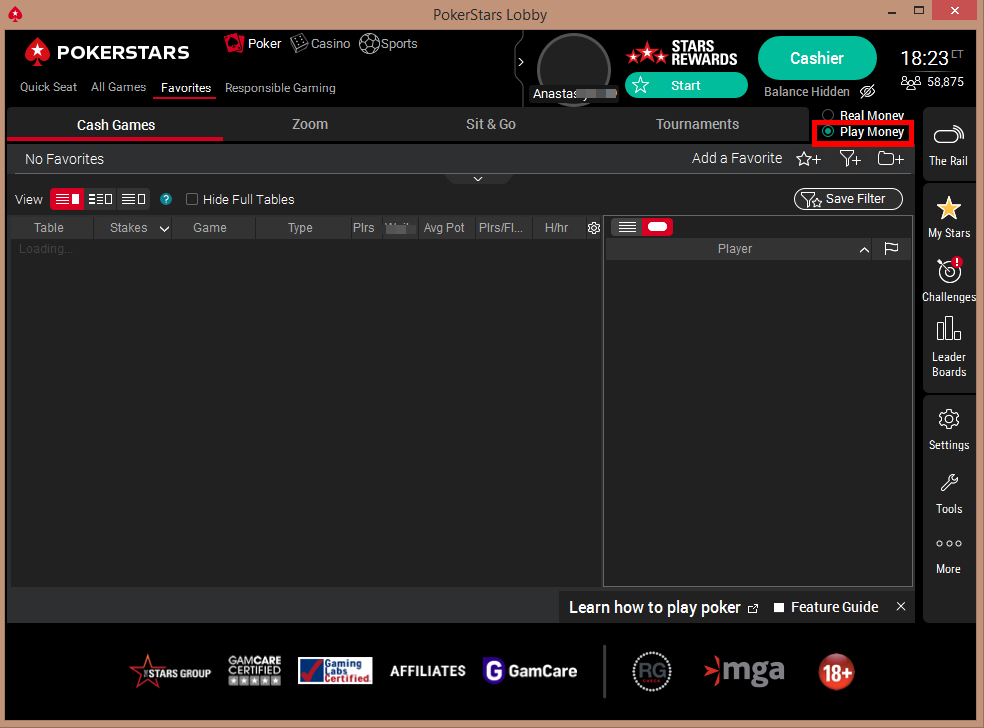Click the Gaming Labs Certified logo

[335, 670]
